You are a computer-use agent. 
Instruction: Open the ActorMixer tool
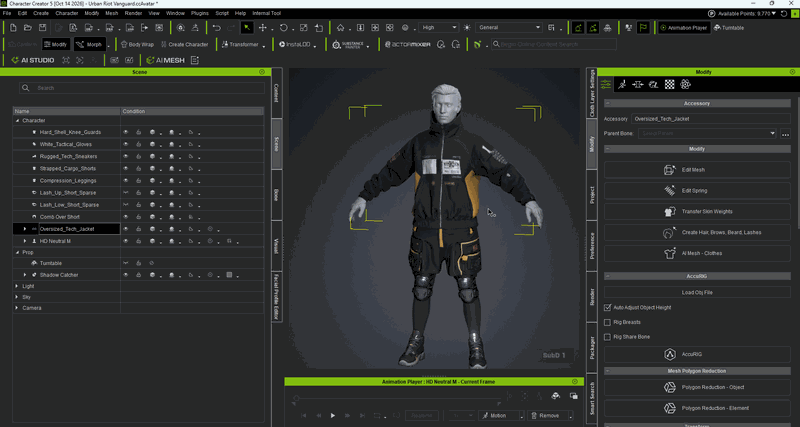click(408, 44)
